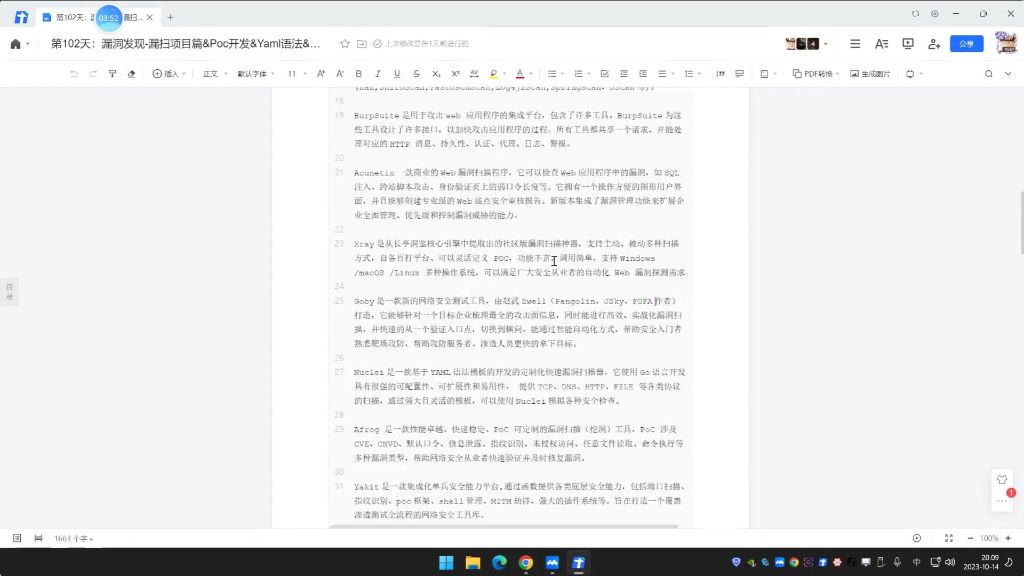1024x576 pixels.
Task: Start presentation mode
Action: coord(908,44)
